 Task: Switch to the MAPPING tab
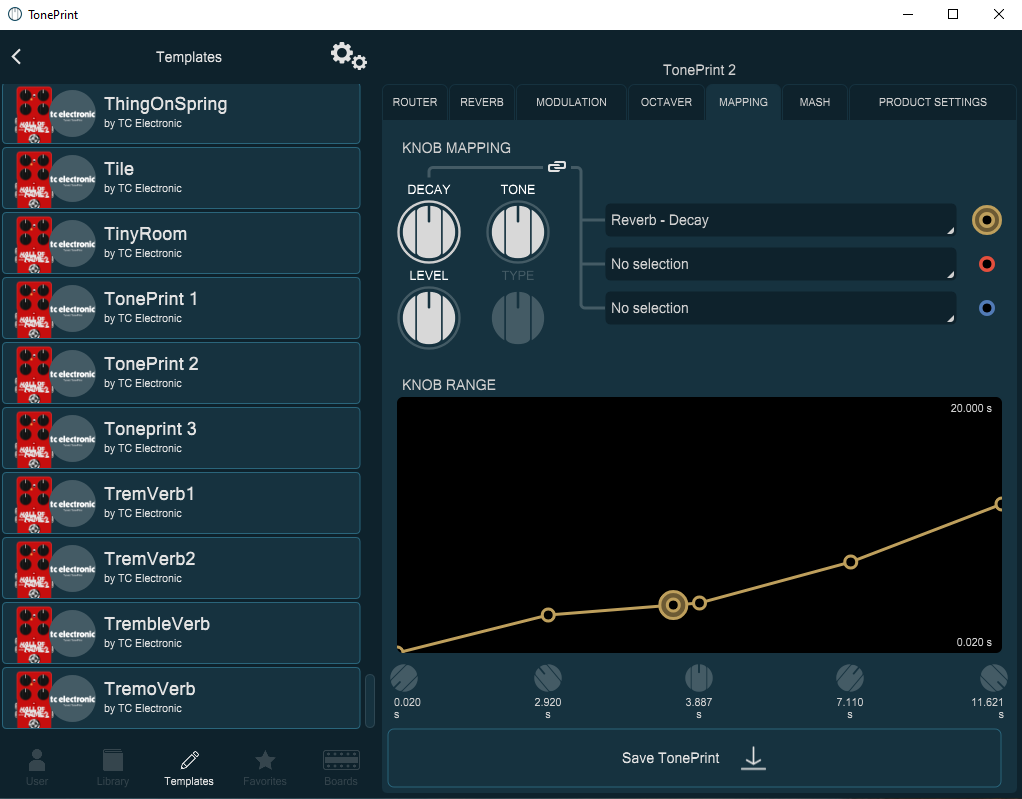(743, 102)
